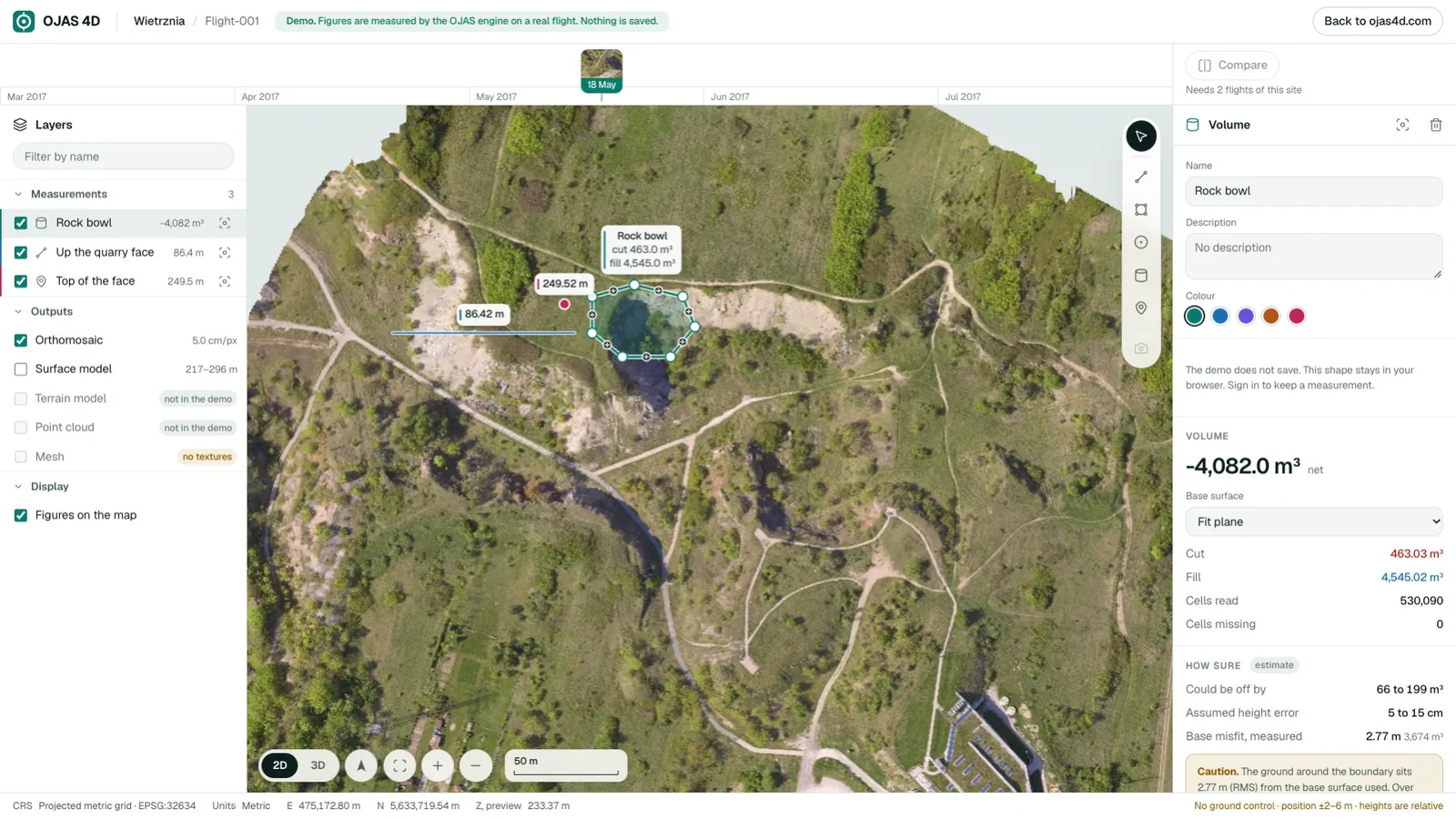1456x819 pixels.
Task: Click the Filter by name field
Action: 123,157
